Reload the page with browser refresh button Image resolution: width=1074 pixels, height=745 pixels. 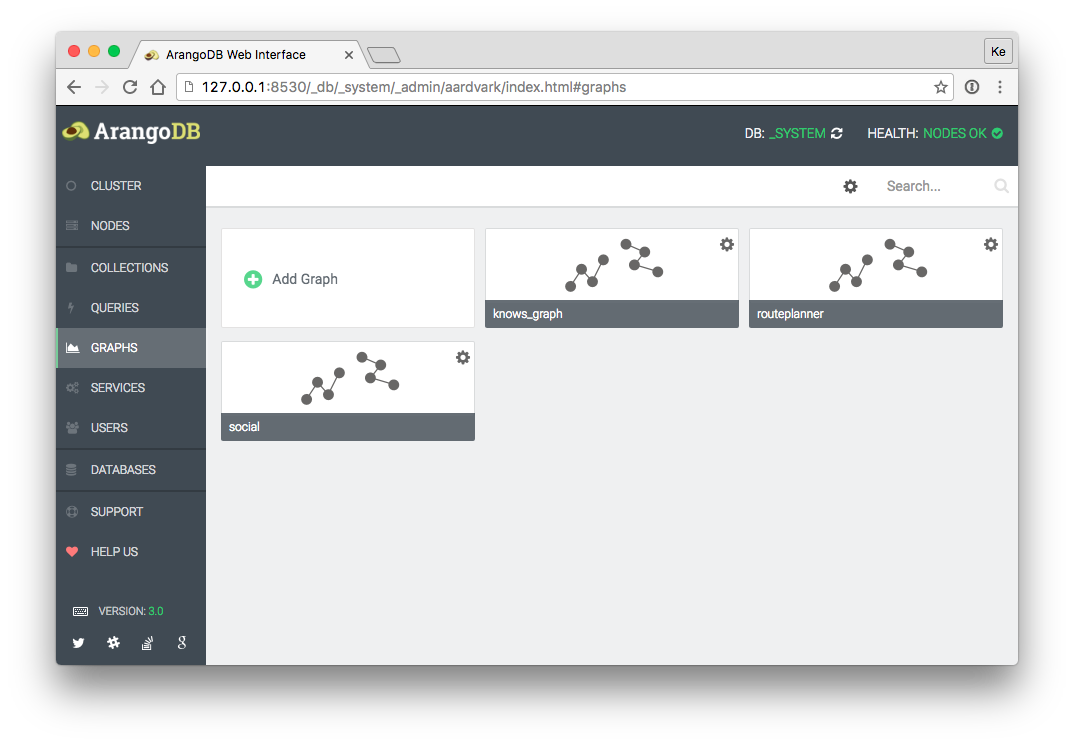(130, 87)
